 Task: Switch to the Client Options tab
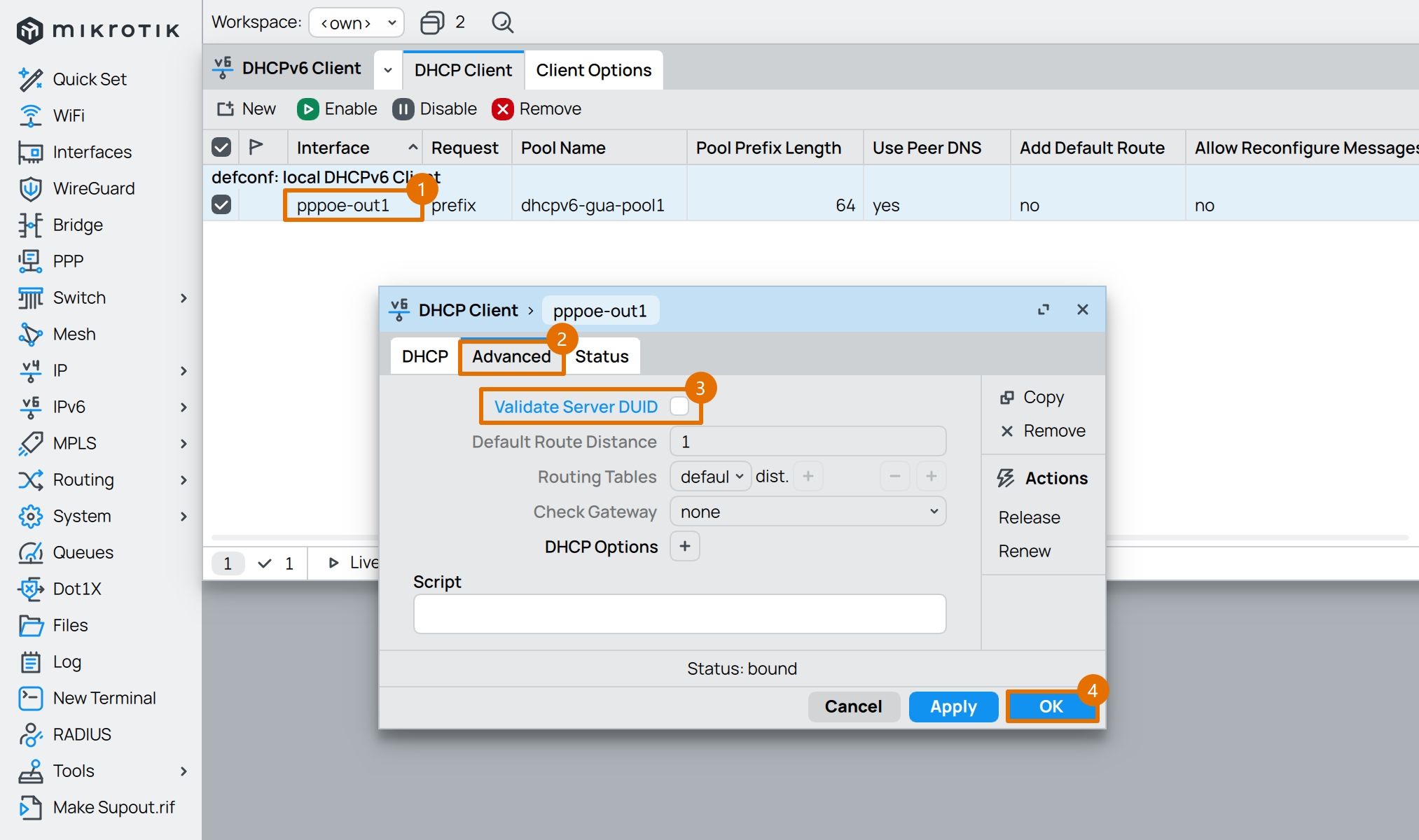(593, 70)
